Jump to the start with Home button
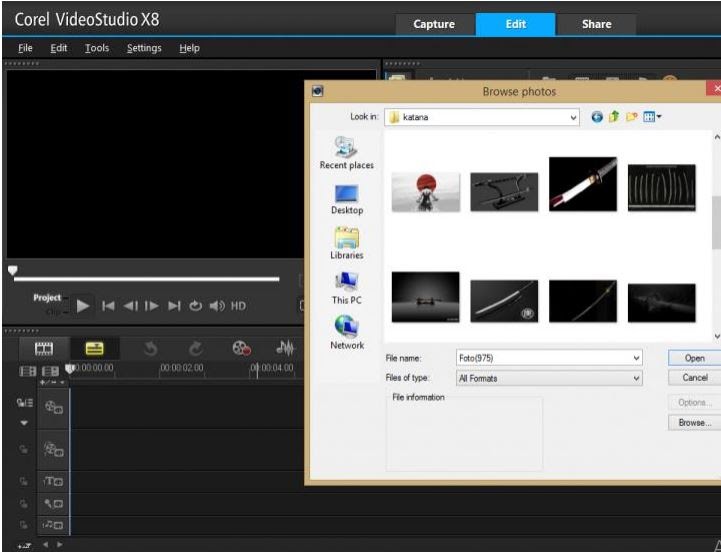Image resolution: width=721 pixels, height=552 pixels. pos(109,306)
